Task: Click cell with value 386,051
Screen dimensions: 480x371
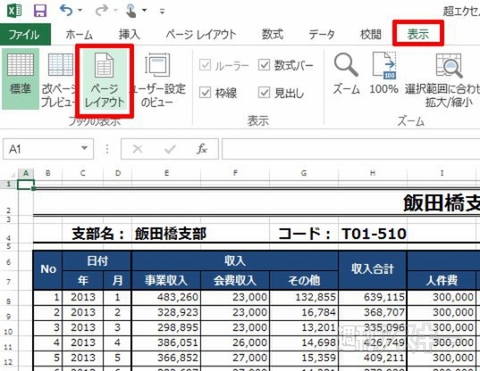Action: tap(166, 342)
